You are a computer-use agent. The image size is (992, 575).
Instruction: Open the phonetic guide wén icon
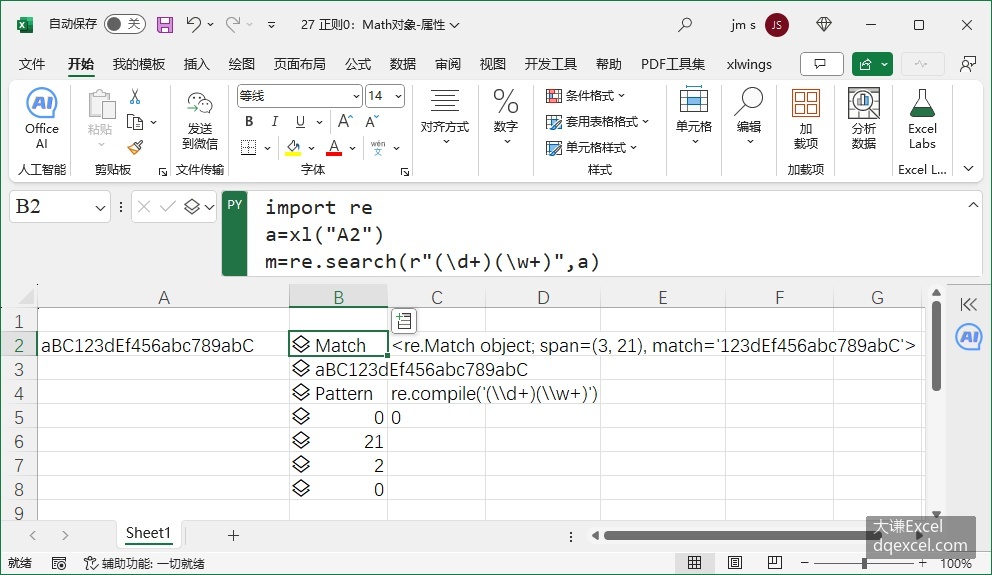pyautogui.click(x=378, y=148)
